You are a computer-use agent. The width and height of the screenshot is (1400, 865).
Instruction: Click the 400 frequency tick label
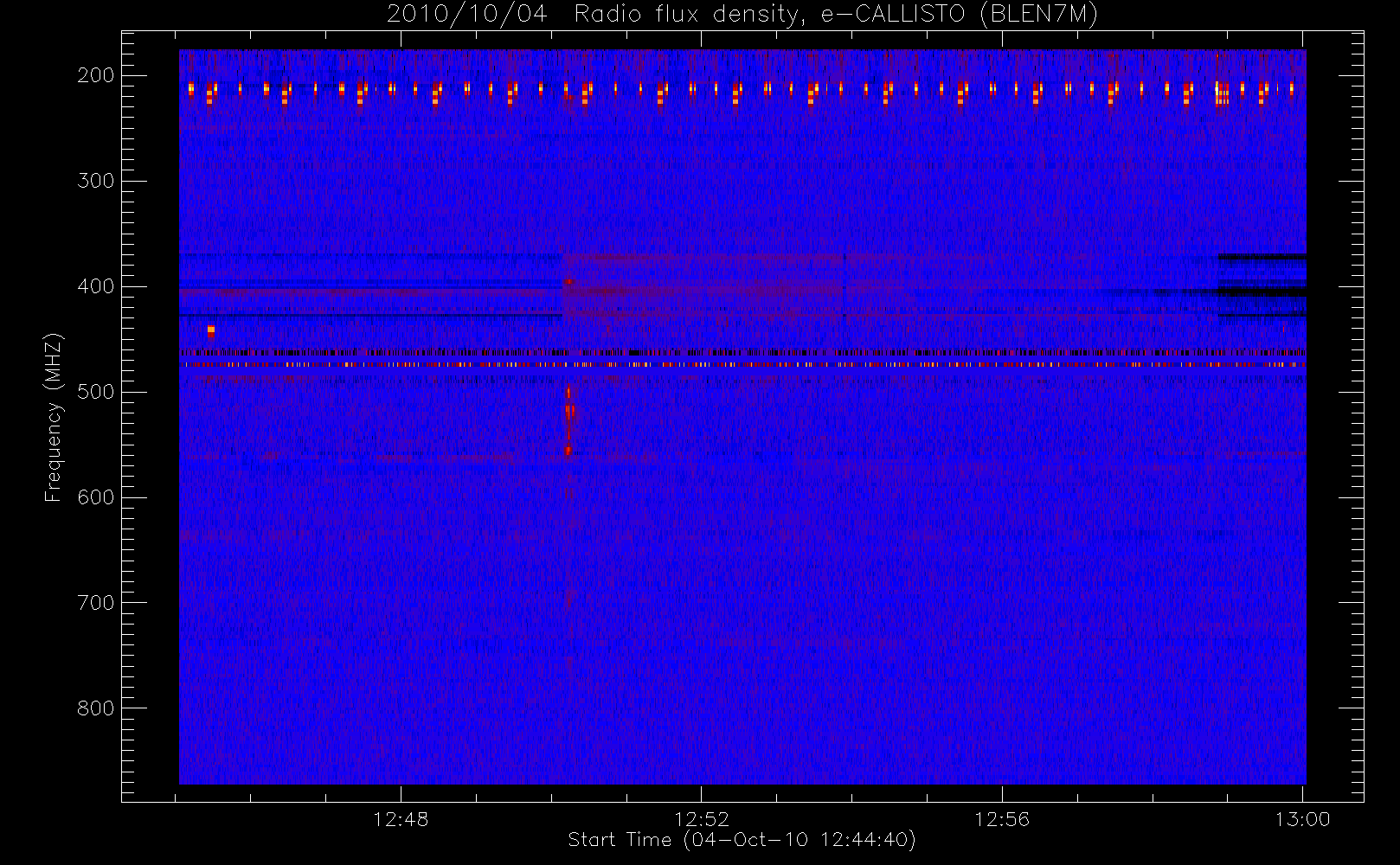[x=96, y=286]
